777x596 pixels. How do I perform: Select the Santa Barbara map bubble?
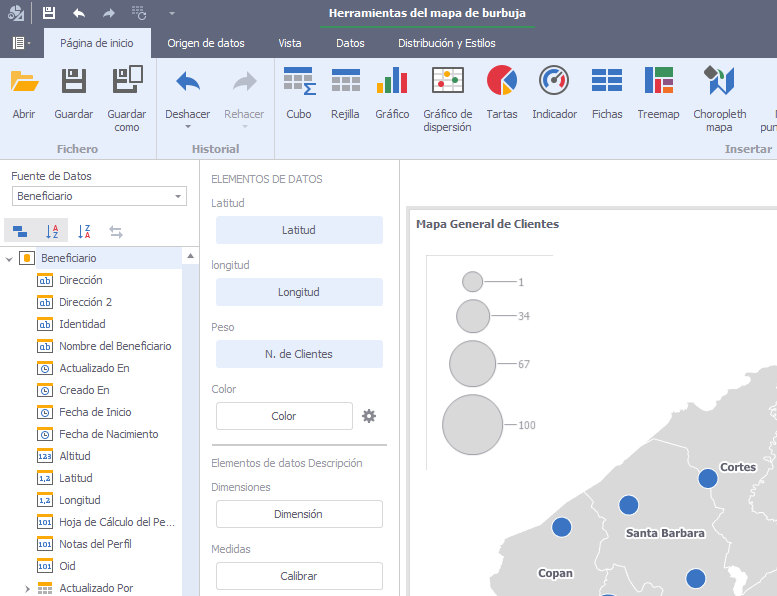pyautogui.click(x=628, y=505)
